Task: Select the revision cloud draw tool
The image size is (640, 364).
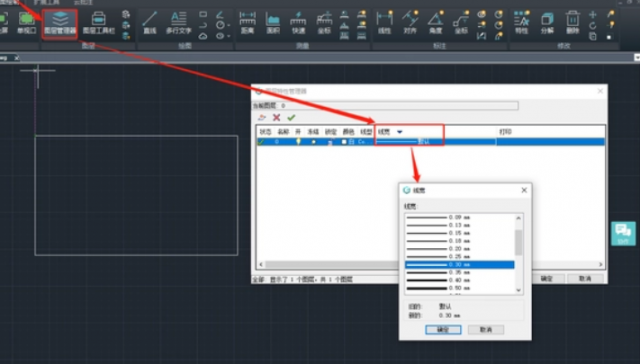Action: [203, 36]
